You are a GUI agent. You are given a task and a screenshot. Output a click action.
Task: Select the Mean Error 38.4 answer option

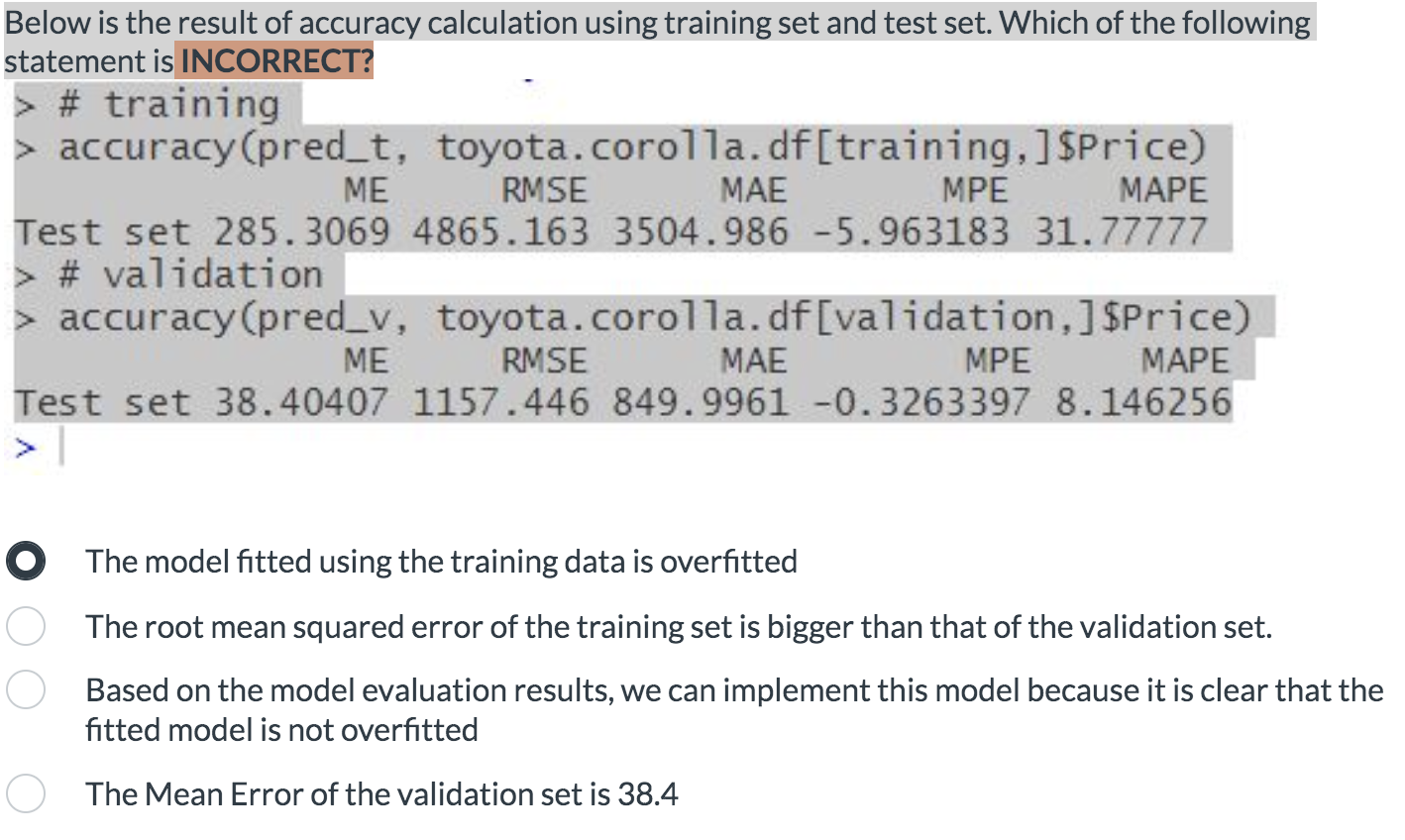click(26, 793)
